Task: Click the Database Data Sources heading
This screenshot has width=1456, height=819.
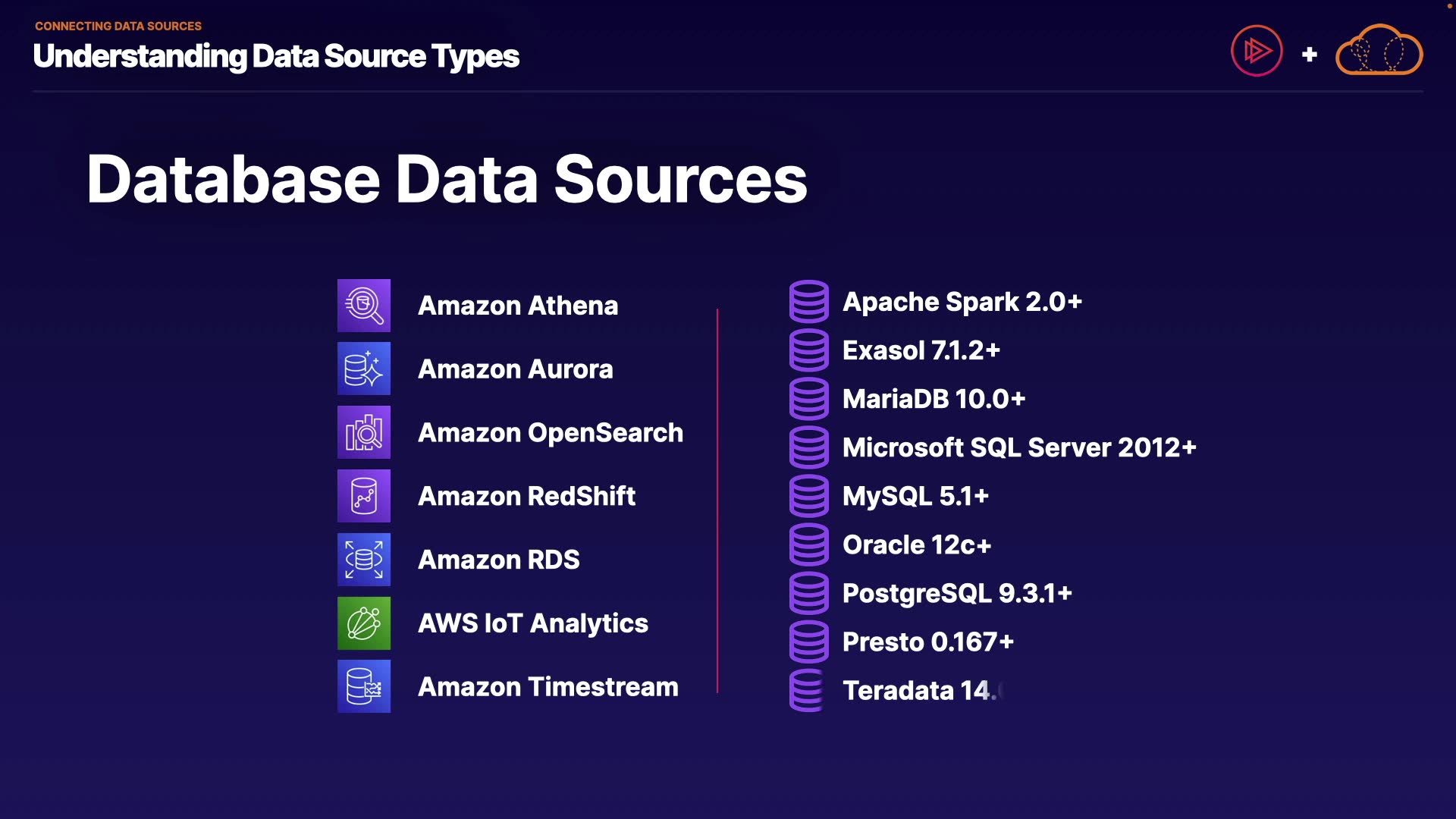Action: coord(447,180)
